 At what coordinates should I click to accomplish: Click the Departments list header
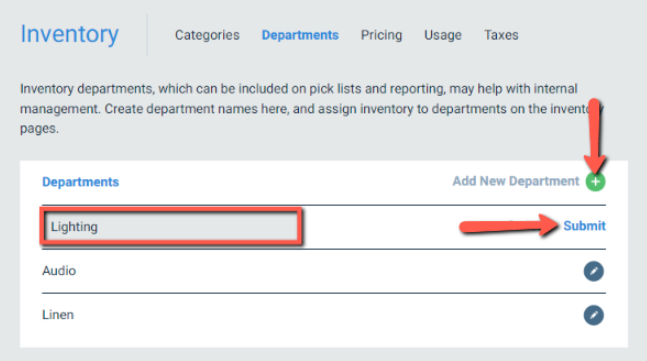click(80, 182)
